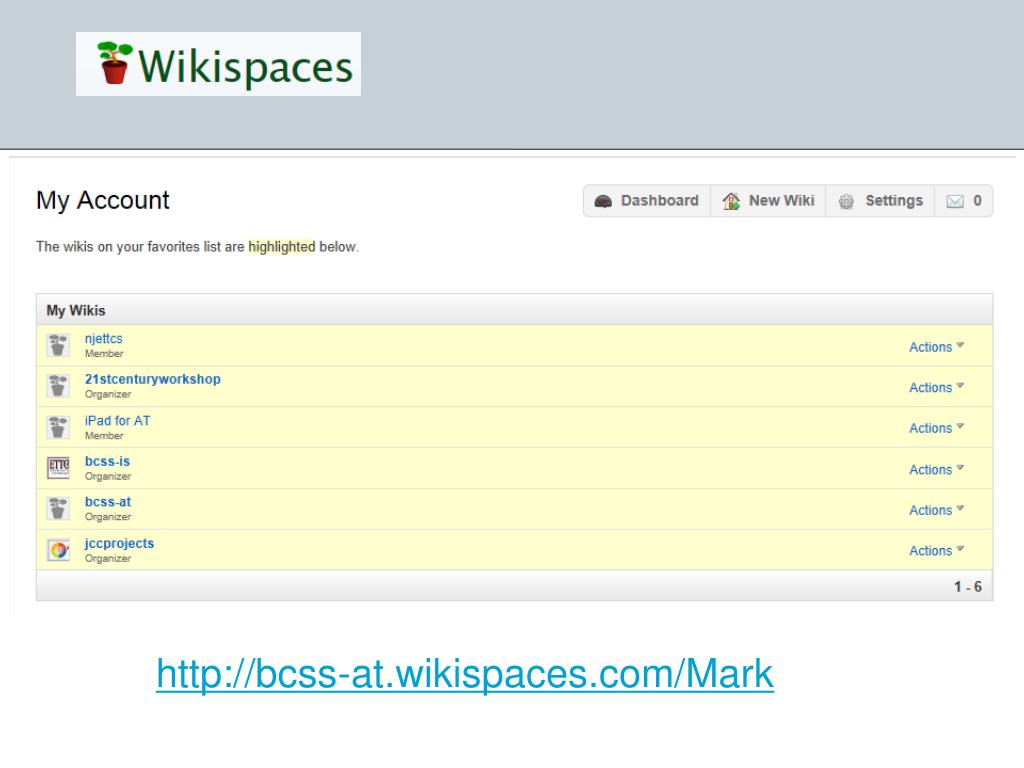Open the iPad for AT wiki
1024x768 pixels.
(x=118, y=421)
